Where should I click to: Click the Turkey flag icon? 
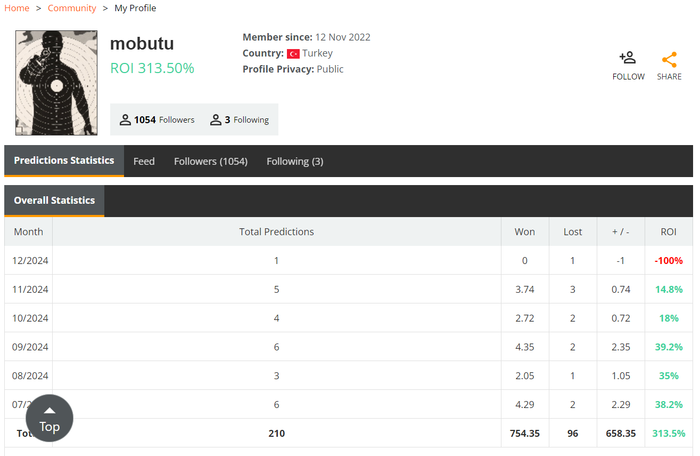coord(293,53)
